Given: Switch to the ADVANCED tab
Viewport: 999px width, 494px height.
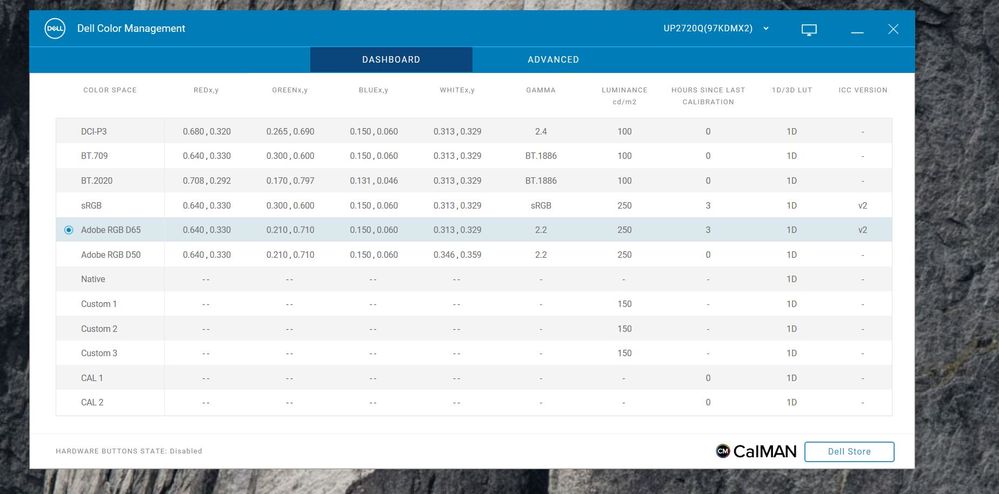Looking at the screenshot, I should coord(553,59).
